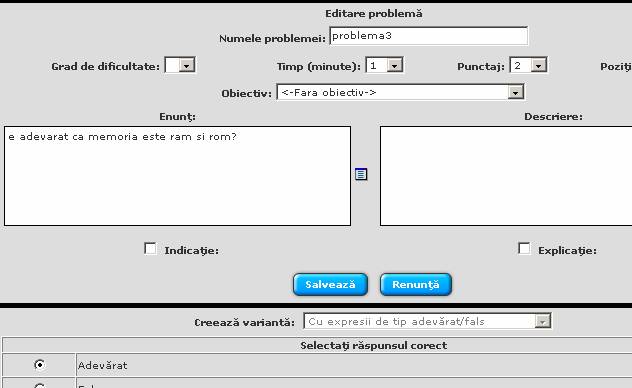
Task: Click the Selectați răspunsul corect header
Action: tap(373, 346)
